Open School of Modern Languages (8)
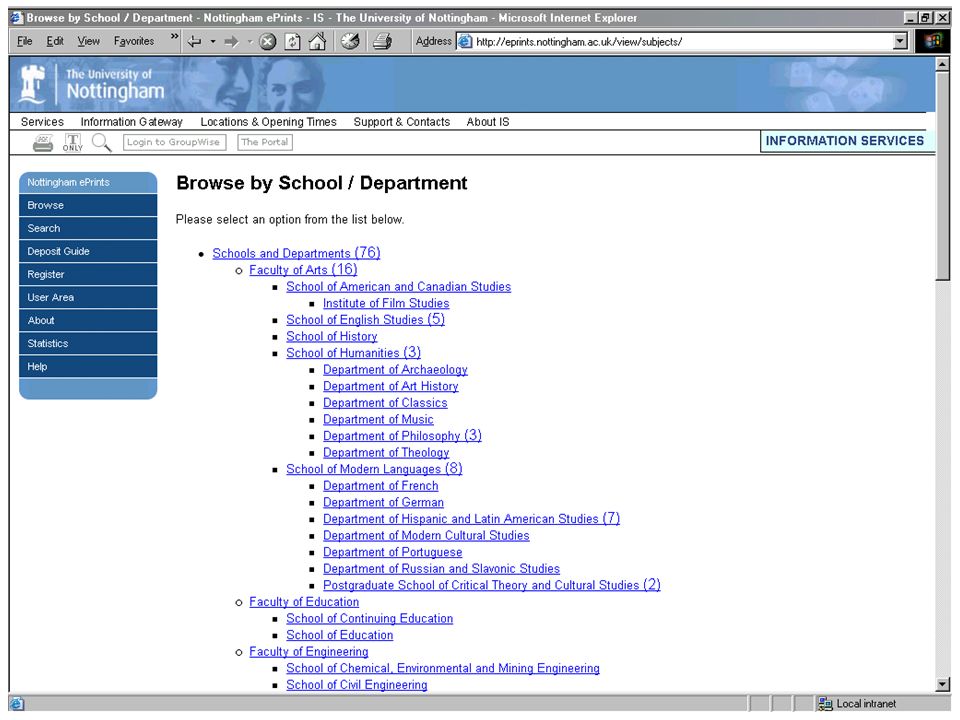 pyautogui.click(x=374, y=469)
